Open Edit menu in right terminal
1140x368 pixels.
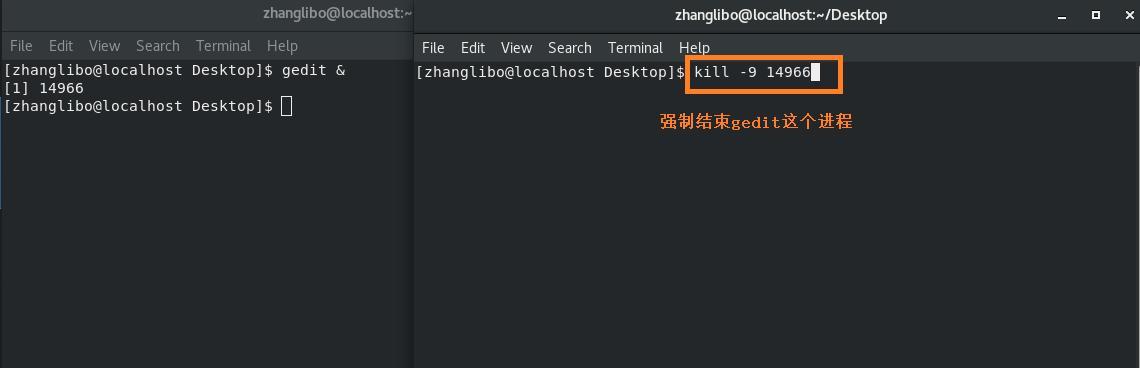coord(473,48)
